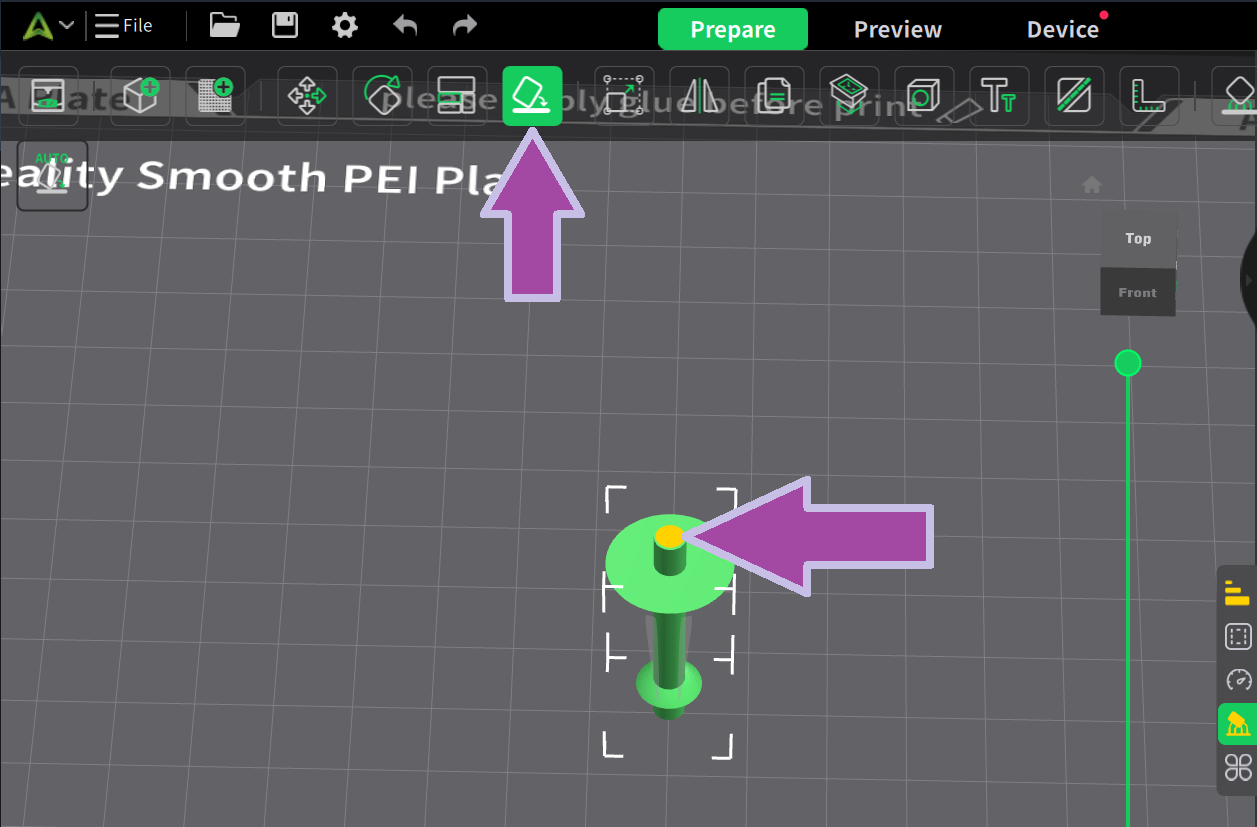The image size is (1257, 827).
Task: Open the Measure ruler tool
Action: coord(1149,96)
